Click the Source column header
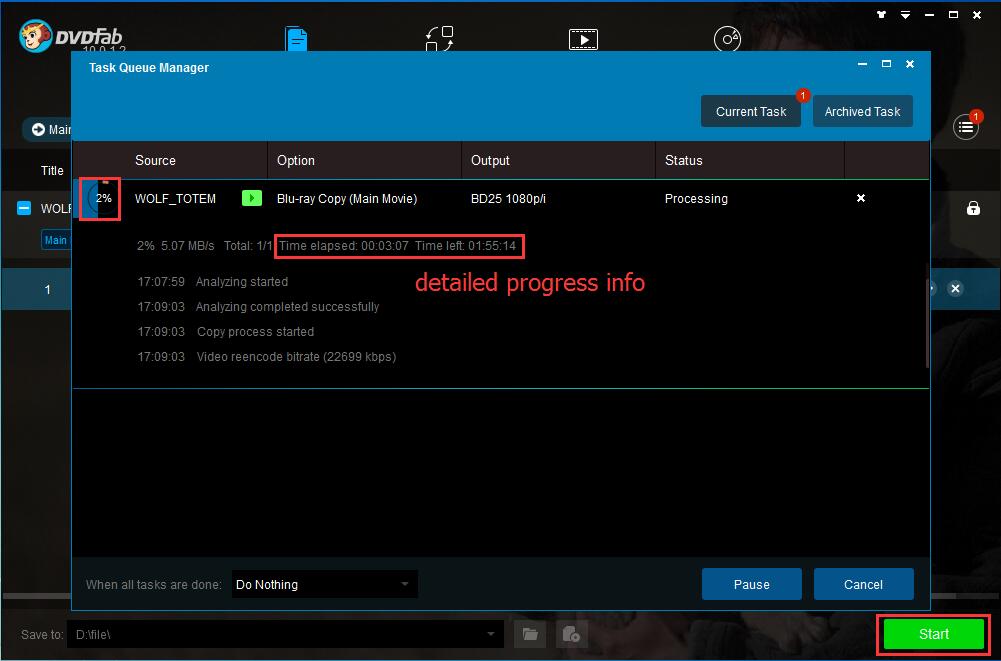The image size is (1001, 661). click(155, 160)
